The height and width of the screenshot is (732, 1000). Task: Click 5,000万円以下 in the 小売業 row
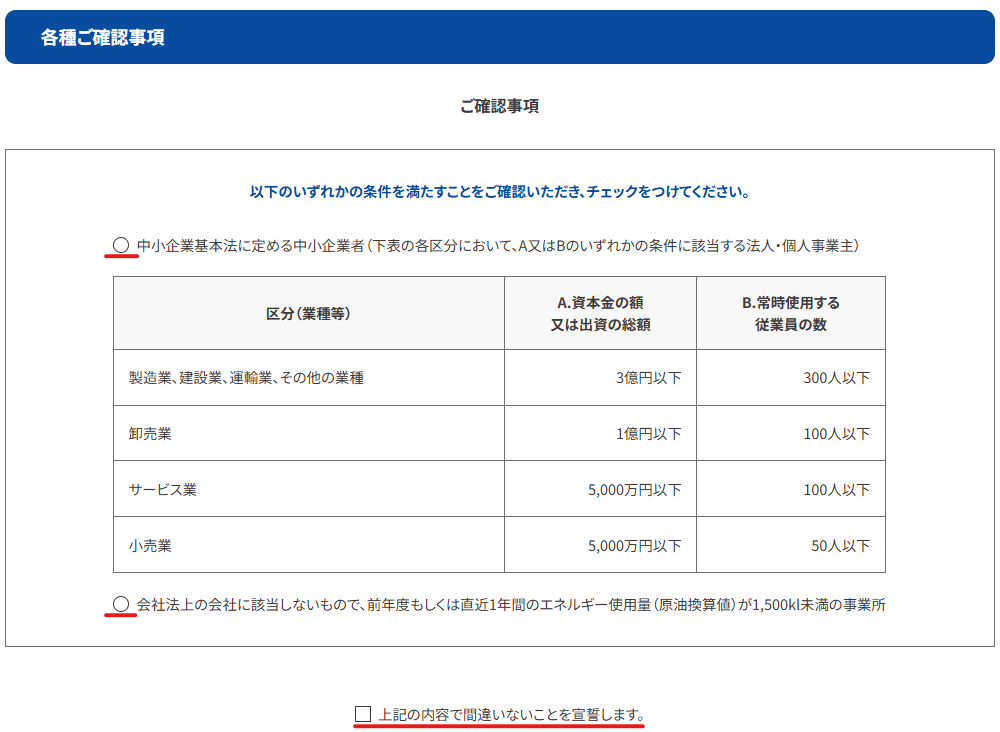tap(600, 545)
